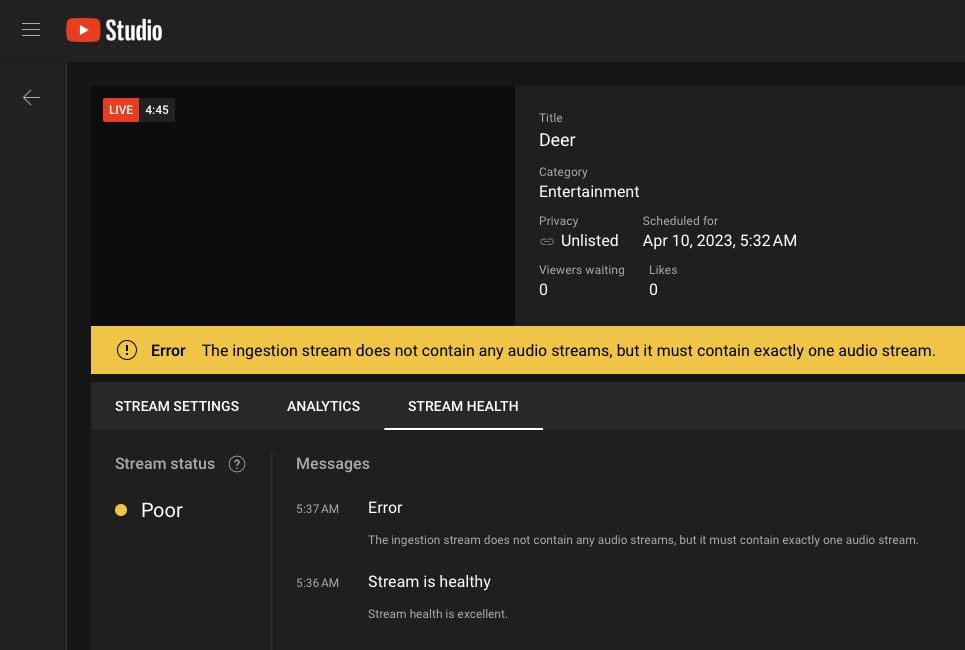Viewport: 965px width, 650px height.
Task: Open the Stream status help icon
Action: (237, 464)
